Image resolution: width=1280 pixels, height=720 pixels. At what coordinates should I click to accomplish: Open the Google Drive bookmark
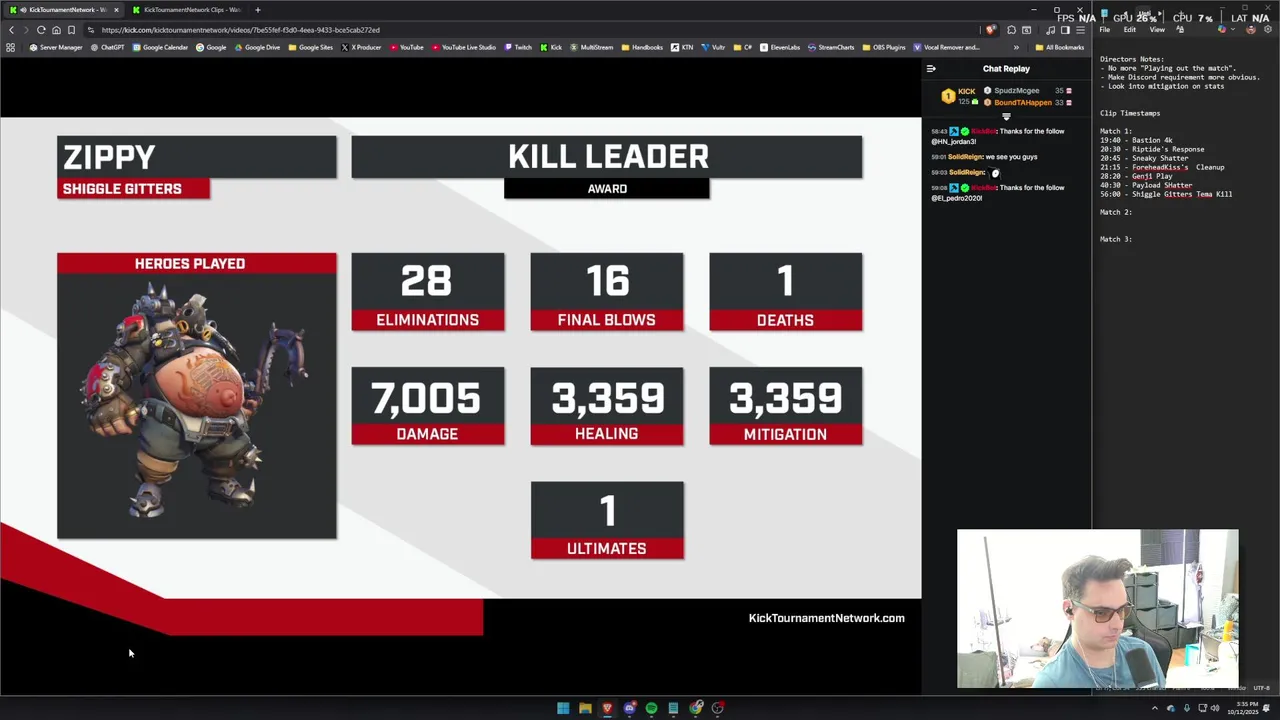click(x=257, y=47)
